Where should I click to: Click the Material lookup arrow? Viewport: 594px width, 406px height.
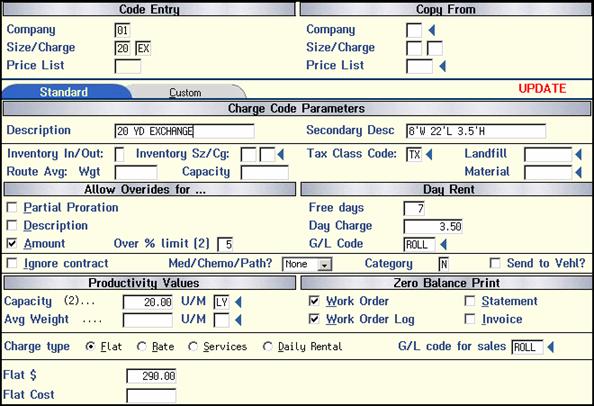click(578, 173)
